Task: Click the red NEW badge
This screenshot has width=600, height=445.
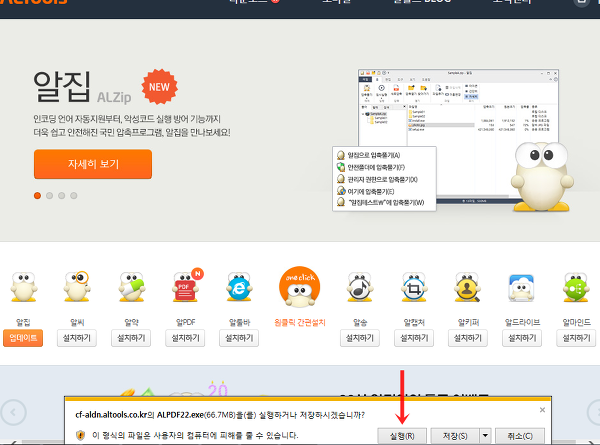Action: [160, 87]
